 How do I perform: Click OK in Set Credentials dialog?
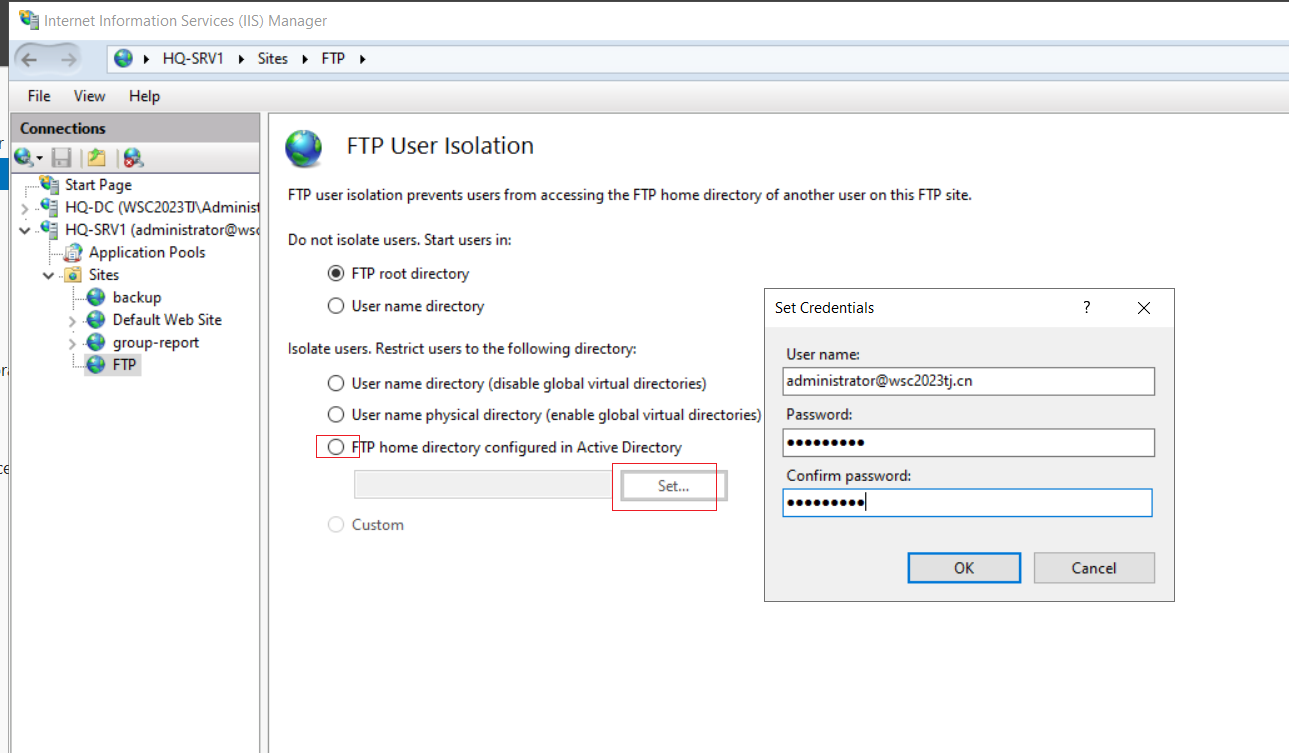pos(964,568)
